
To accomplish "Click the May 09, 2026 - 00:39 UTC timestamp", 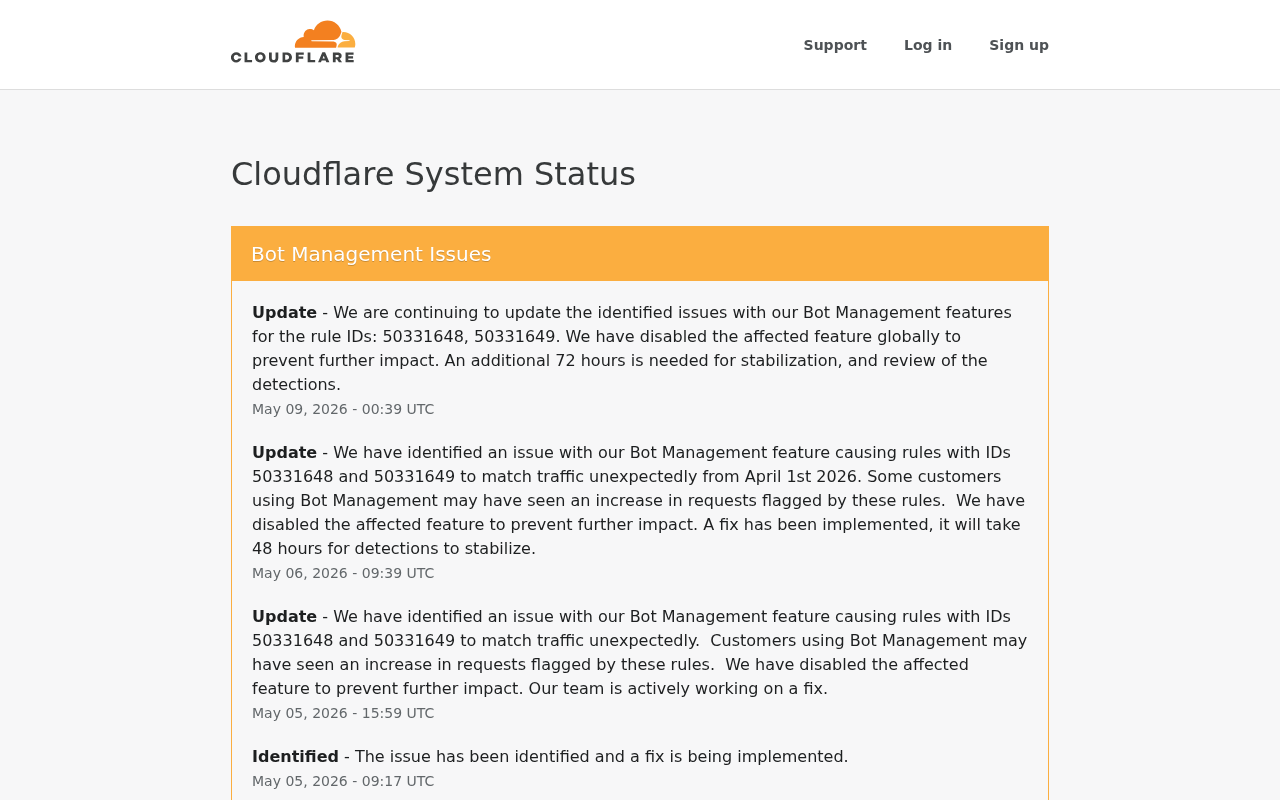I will 343,409.
